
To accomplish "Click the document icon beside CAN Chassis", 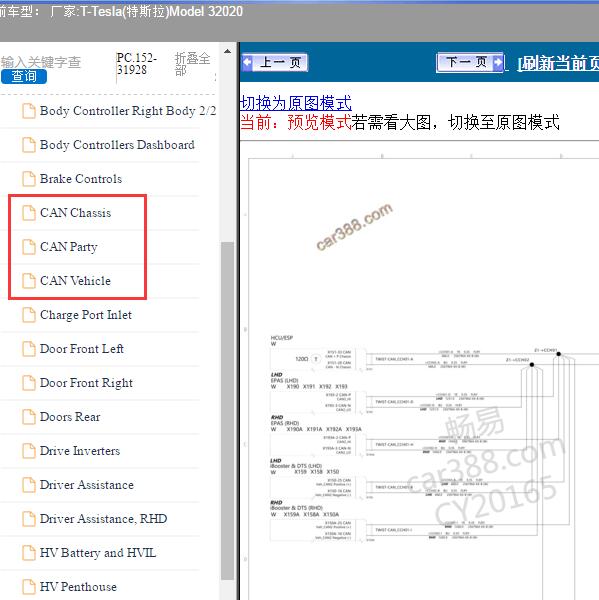I will pos(29,213).
